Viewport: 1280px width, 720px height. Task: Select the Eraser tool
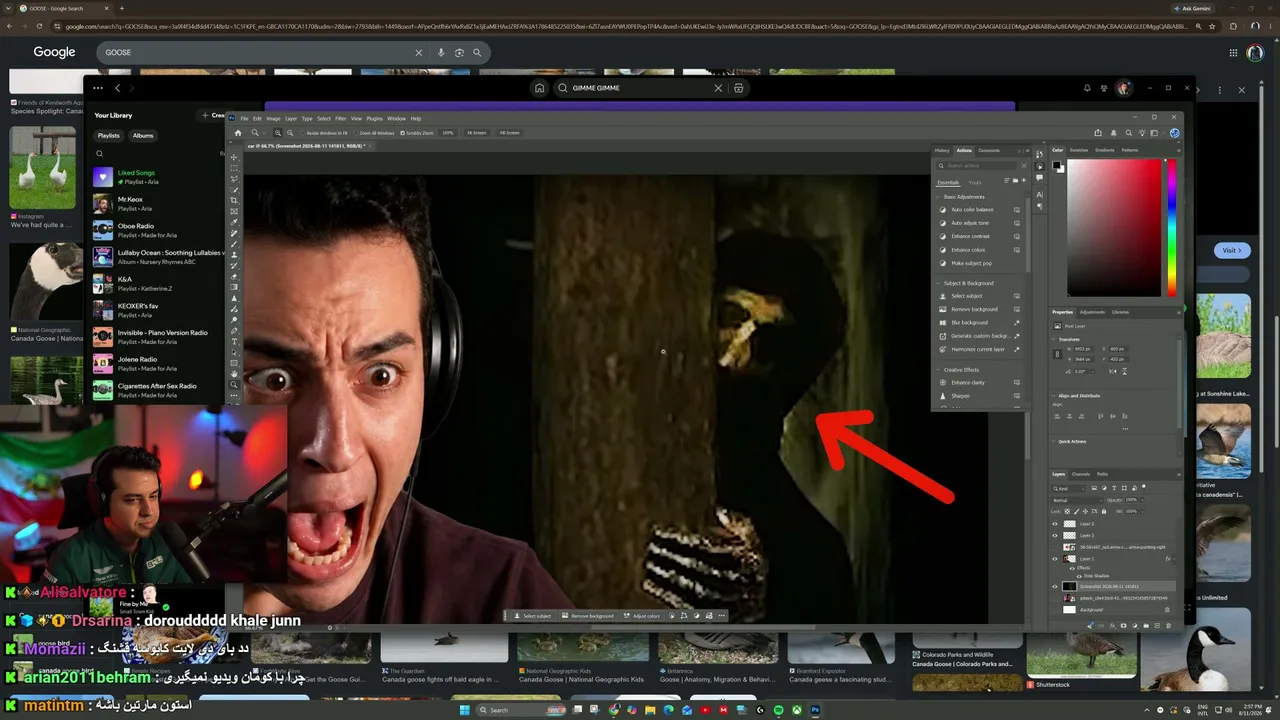[235, 276]
